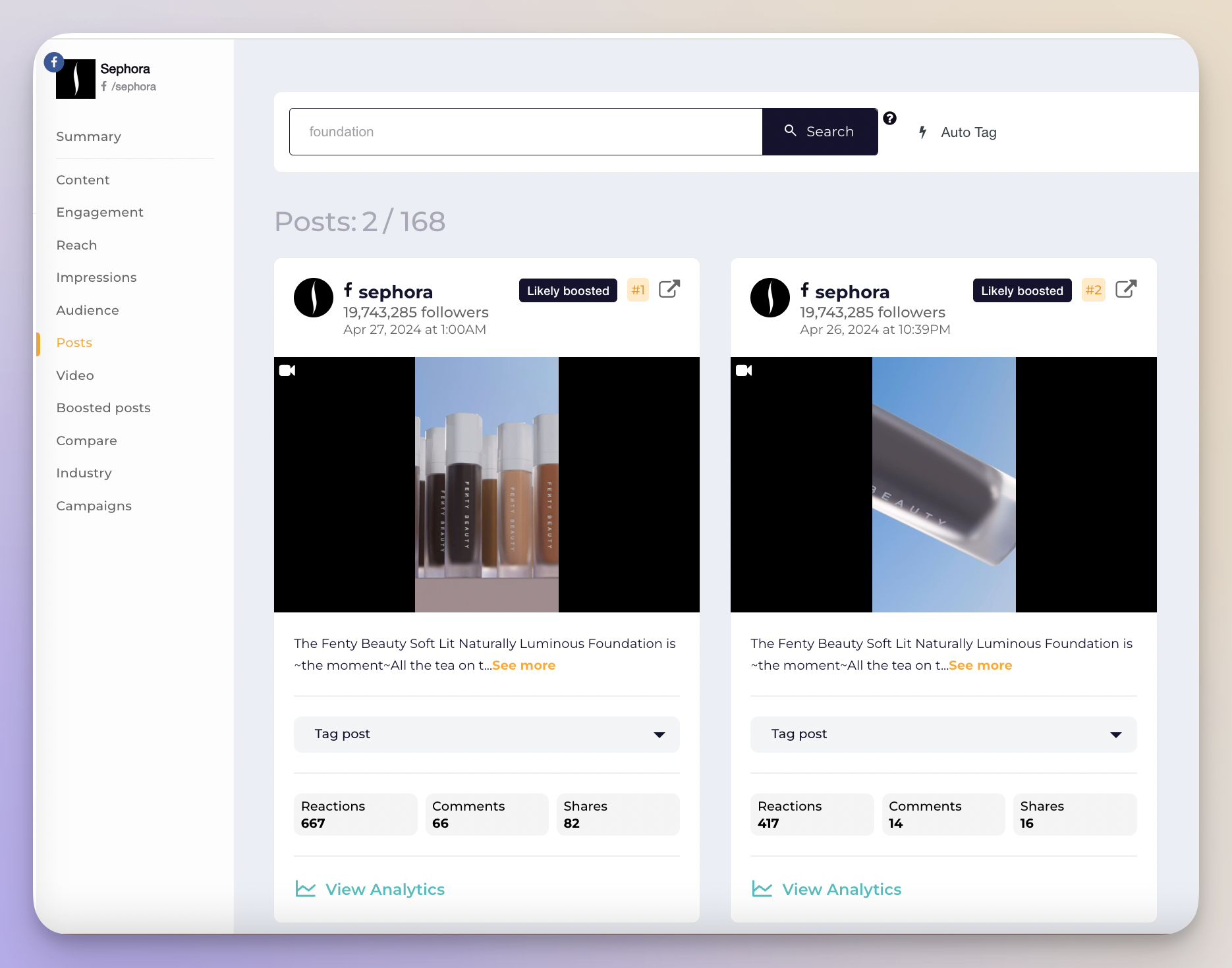Click View Analytics for post #1
Image resolution: width=1232 pixels, height=968 pixels.
385,889
